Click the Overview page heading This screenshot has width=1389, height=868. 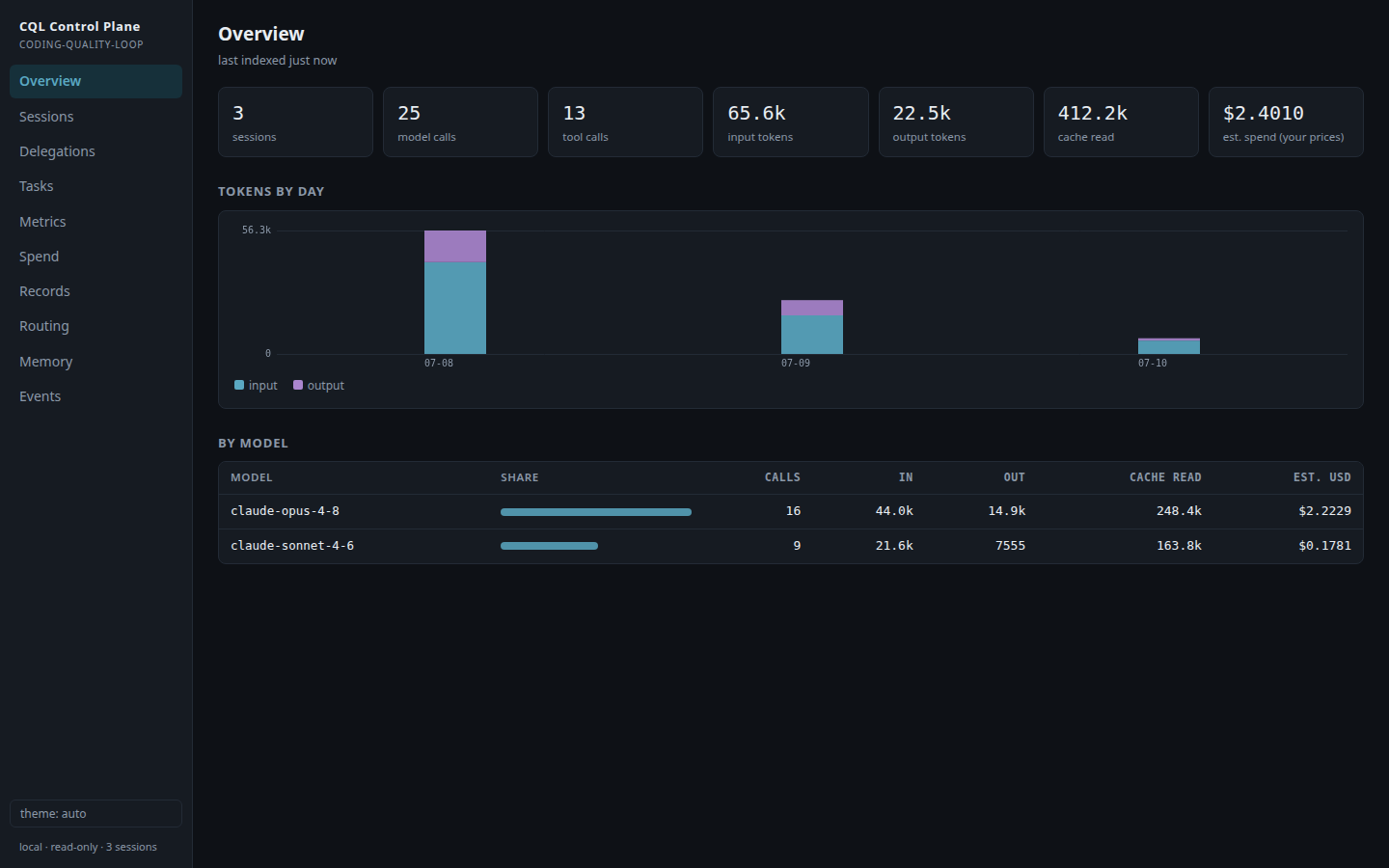point(261,34)
